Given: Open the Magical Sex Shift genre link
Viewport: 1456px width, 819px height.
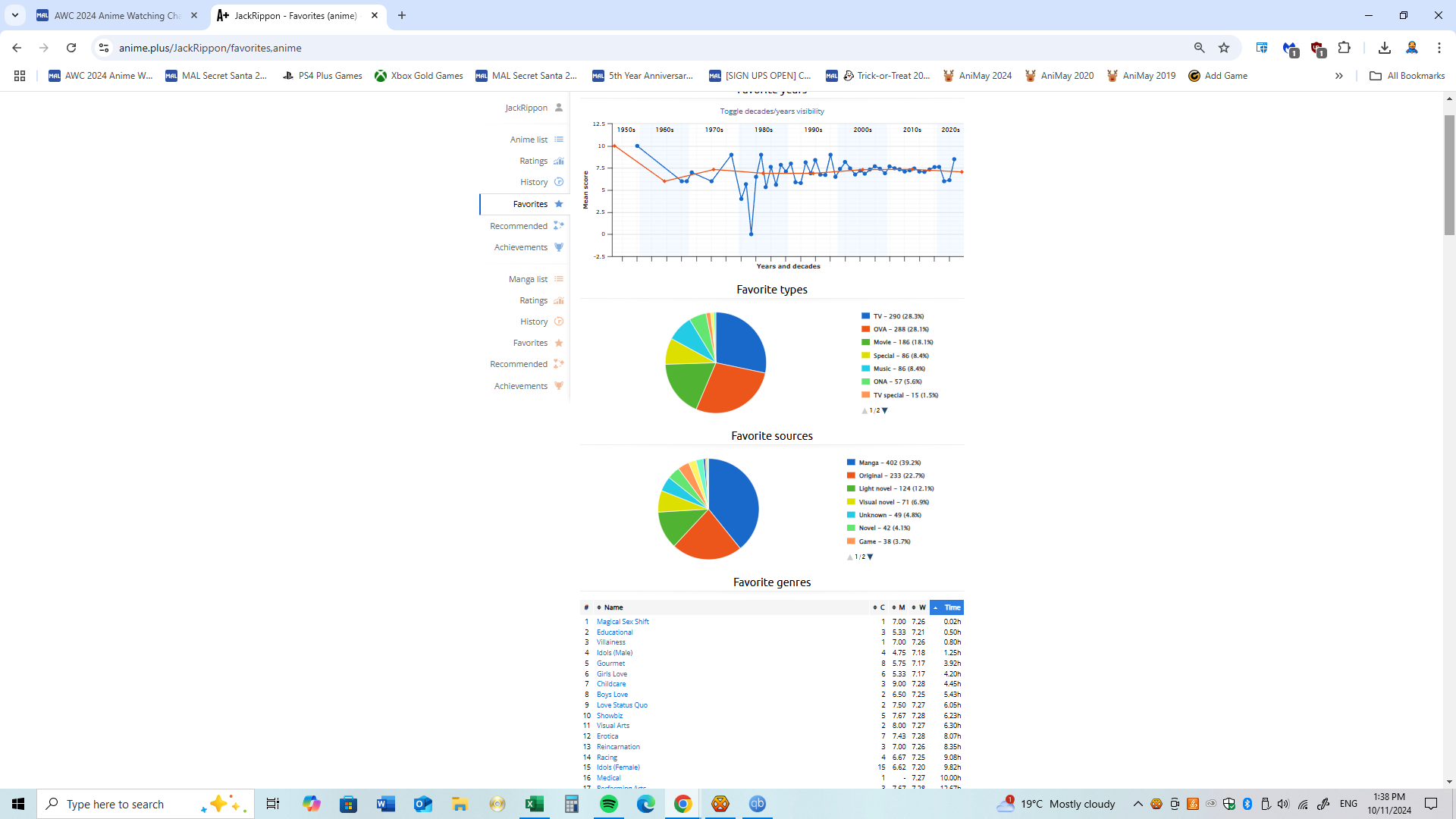Looking at the screenshot, I should (x=623, y=622).
